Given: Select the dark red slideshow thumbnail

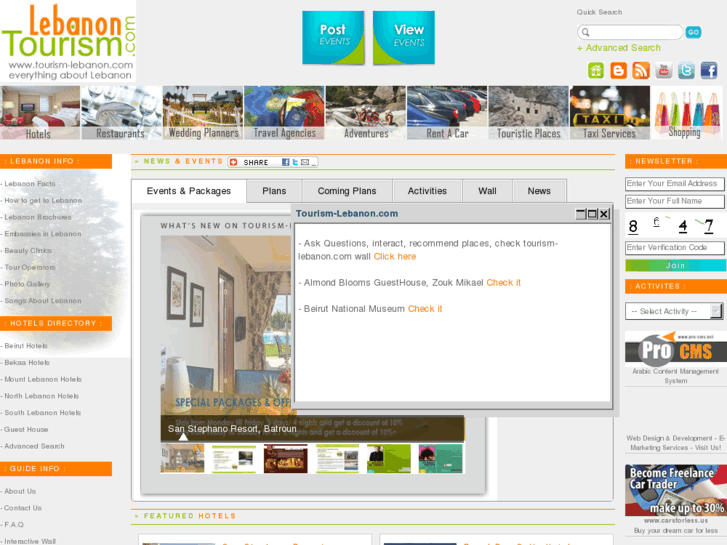Looking at the screenshot, I should click(286, 459).
